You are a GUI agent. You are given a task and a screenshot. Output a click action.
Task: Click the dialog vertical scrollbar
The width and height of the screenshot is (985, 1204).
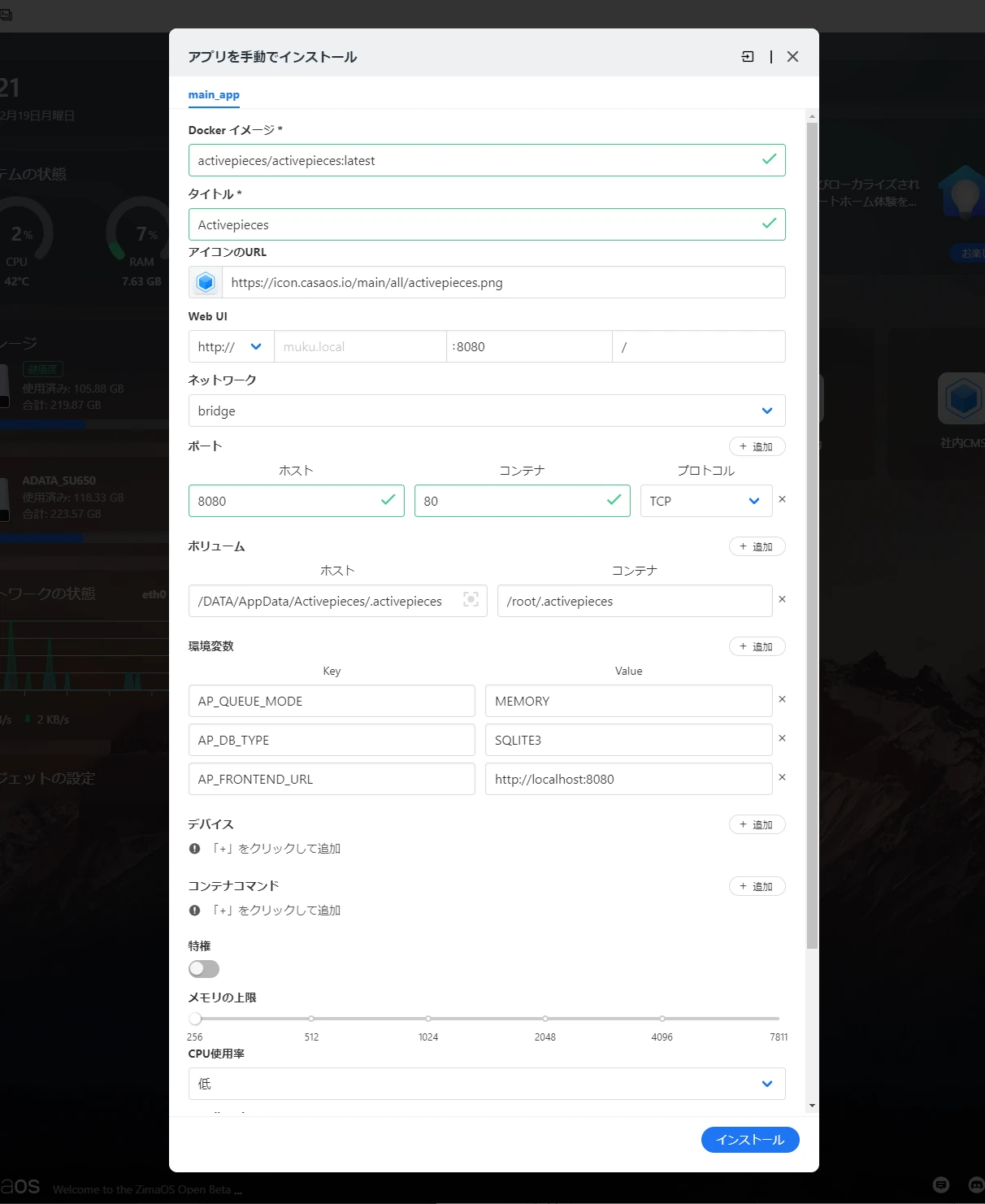[x=812, y=535]
